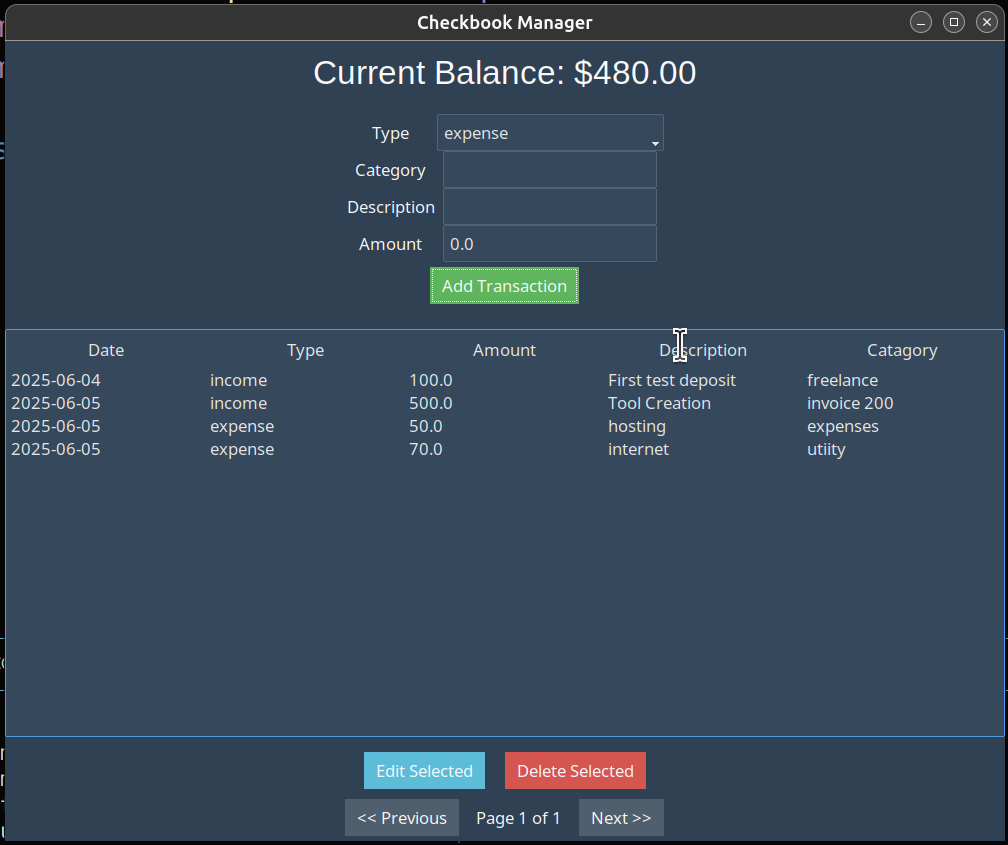Viewport: 1008px width, 845px height.
Task: Select the hosting expense row
Action: coord(505,426)
